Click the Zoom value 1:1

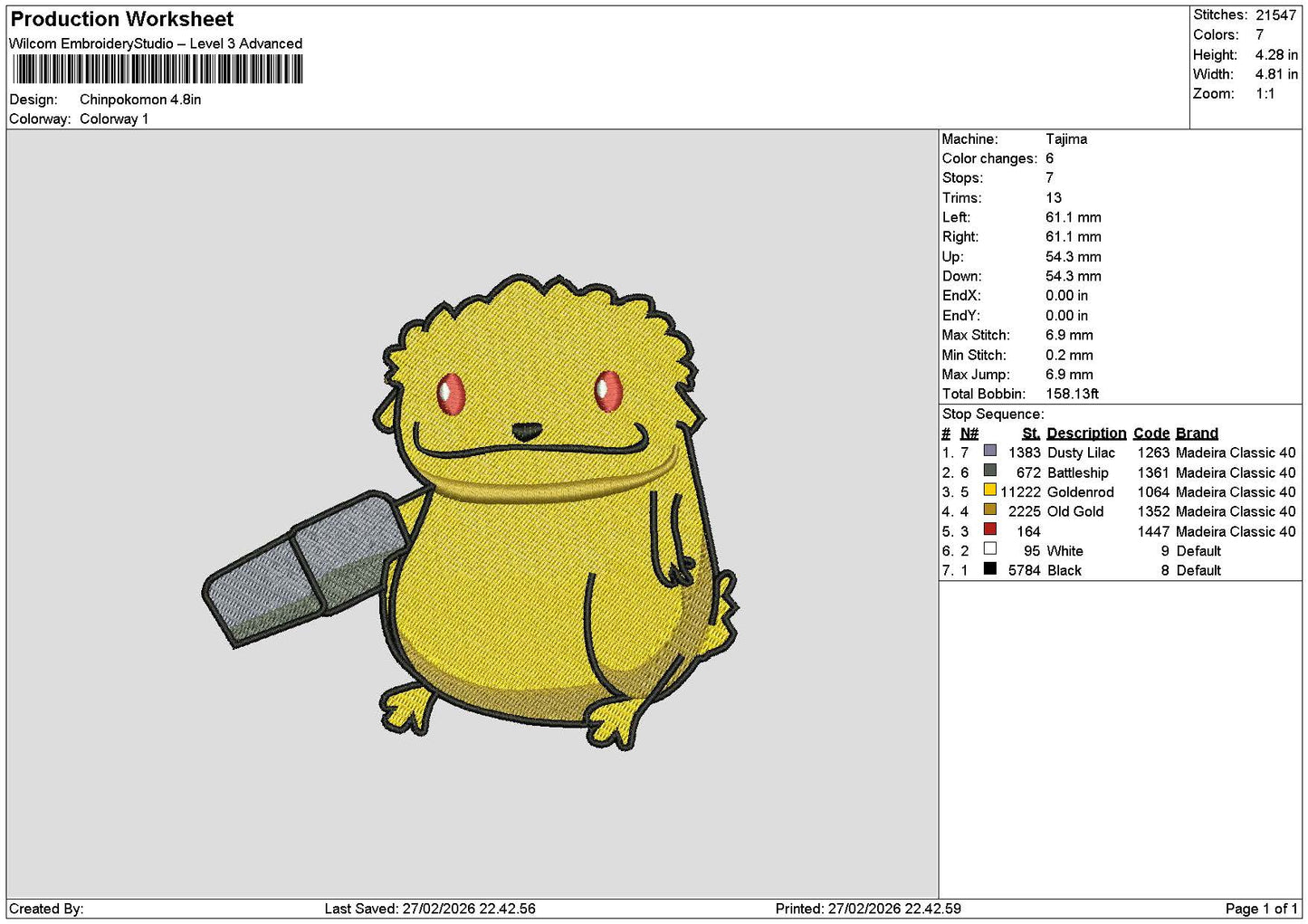click(x=1265, y=93)
